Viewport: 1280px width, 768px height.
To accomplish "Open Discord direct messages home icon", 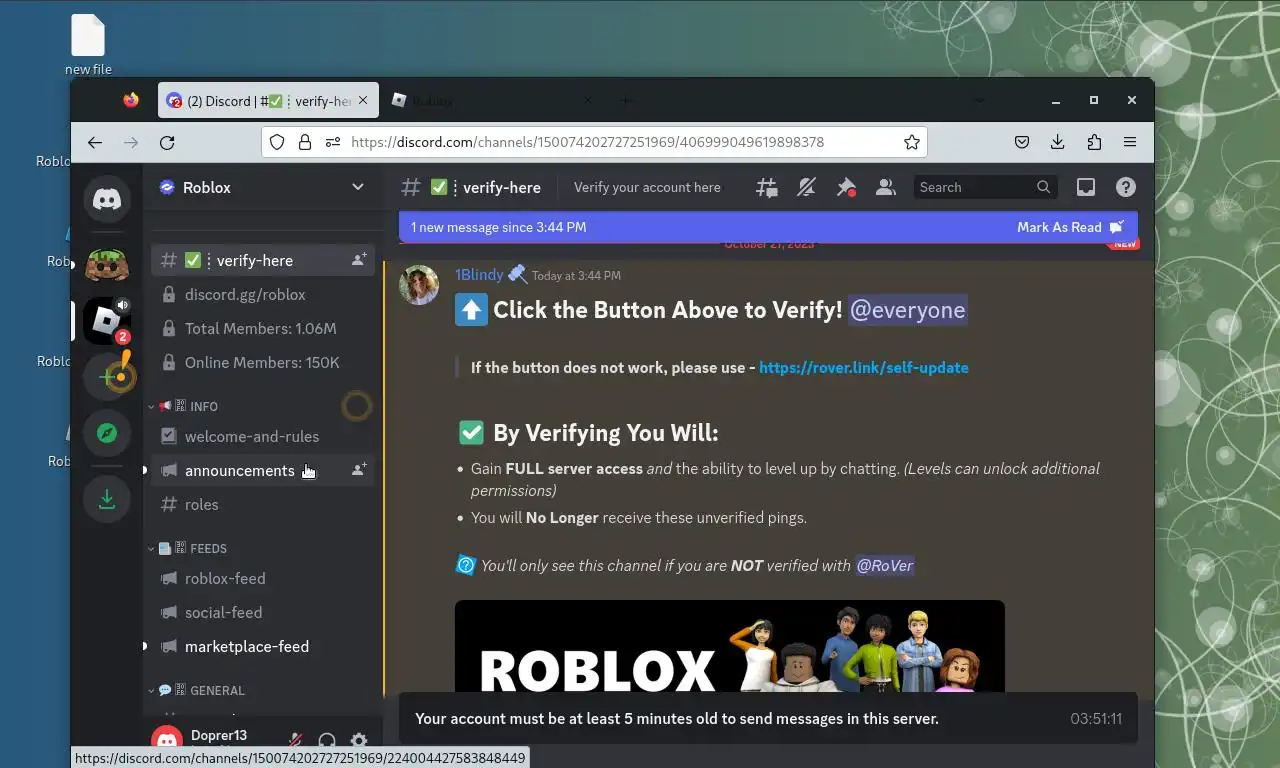I will tap(107, 198).
